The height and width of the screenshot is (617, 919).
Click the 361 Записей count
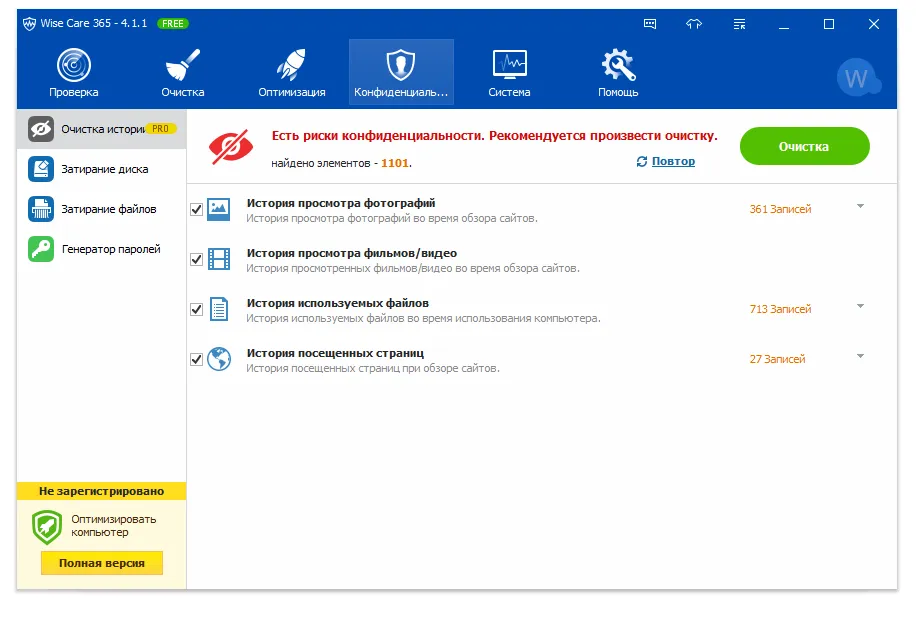[780, 209]
